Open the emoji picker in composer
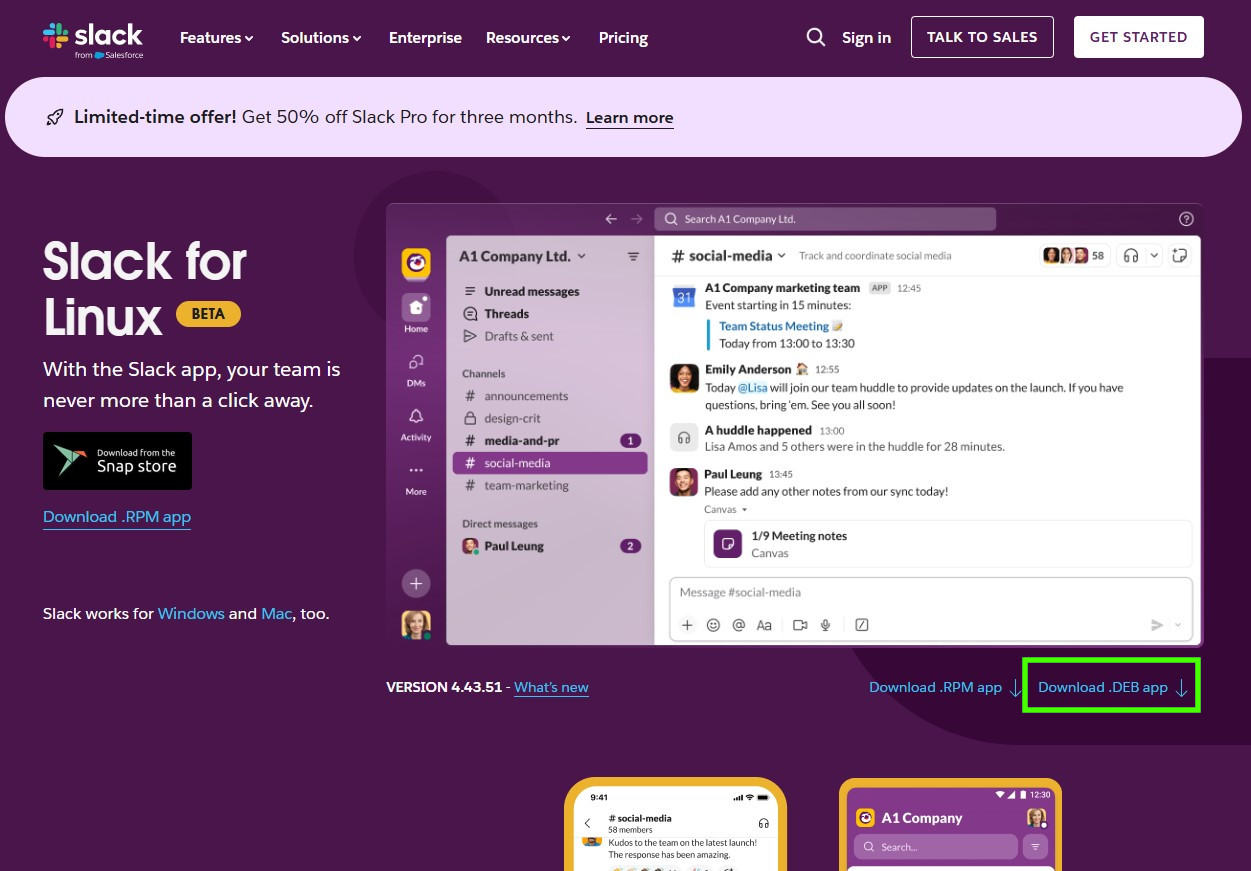Image resolution: width=1251 pixels, height=871 pixels. [713, 625]
